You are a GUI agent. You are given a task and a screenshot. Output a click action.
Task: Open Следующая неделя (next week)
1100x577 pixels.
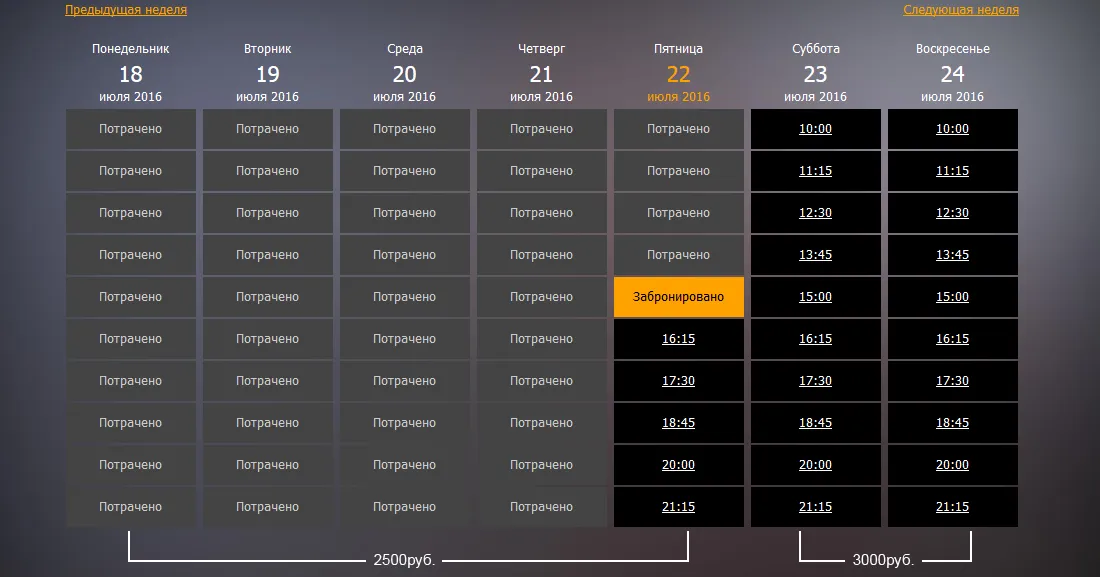[960, 10]
